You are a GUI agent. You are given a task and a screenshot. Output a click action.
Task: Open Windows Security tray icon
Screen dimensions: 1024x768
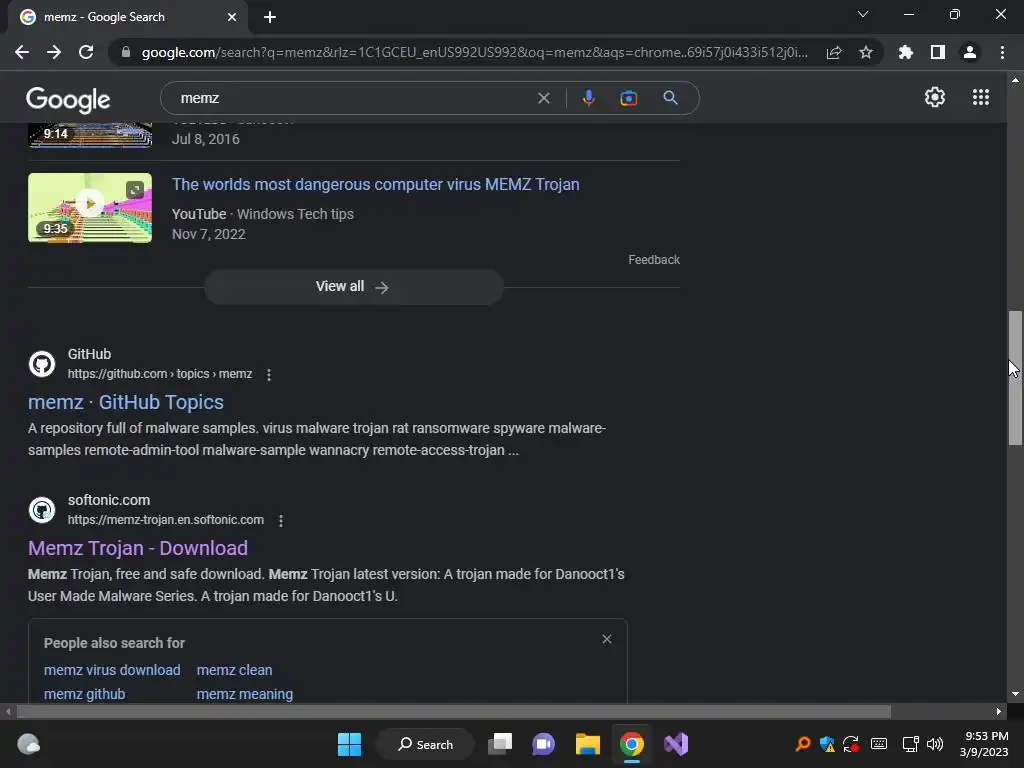827,744
